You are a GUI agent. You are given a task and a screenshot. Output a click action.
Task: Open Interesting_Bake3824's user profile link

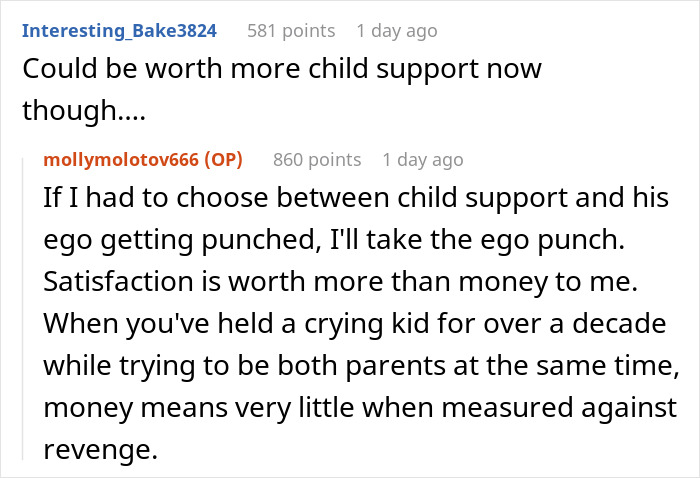(x=119, y=31)
